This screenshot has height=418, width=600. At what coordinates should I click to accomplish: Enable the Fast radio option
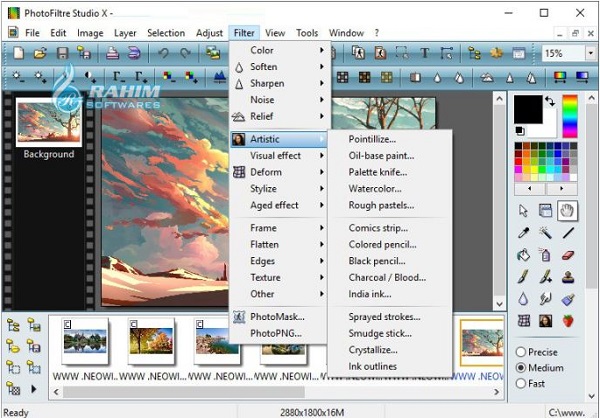click(521, 383)
